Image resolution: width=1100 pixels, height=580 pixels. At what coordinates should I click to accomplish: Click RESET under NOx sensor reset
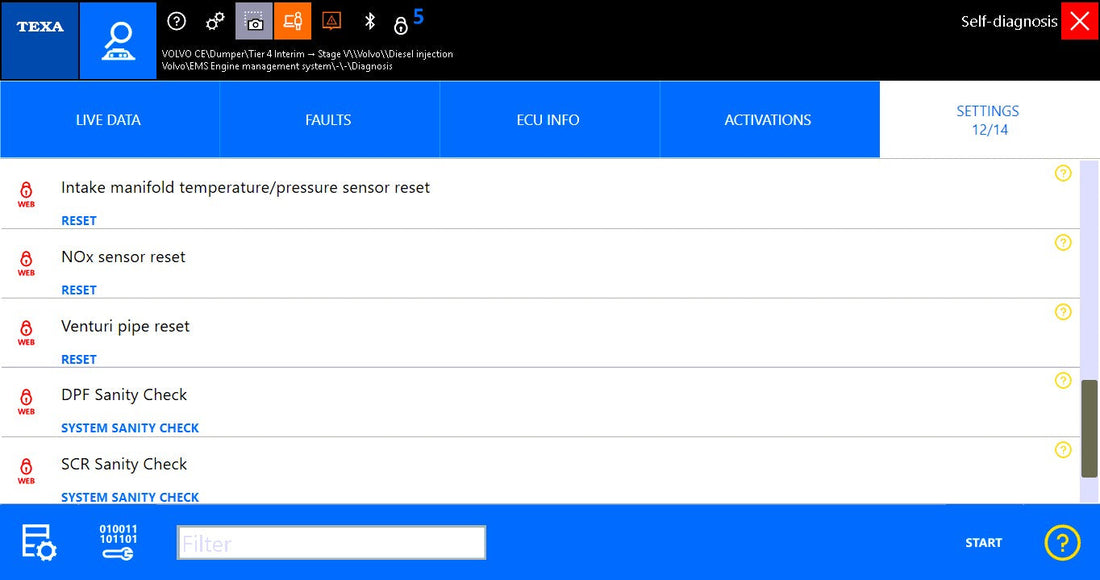pyautogui.click(x=79, y=290)
